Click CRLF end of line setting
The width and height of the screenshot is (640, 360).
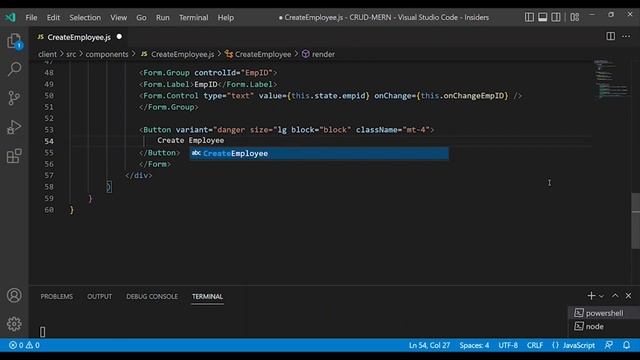coord(535,345)
